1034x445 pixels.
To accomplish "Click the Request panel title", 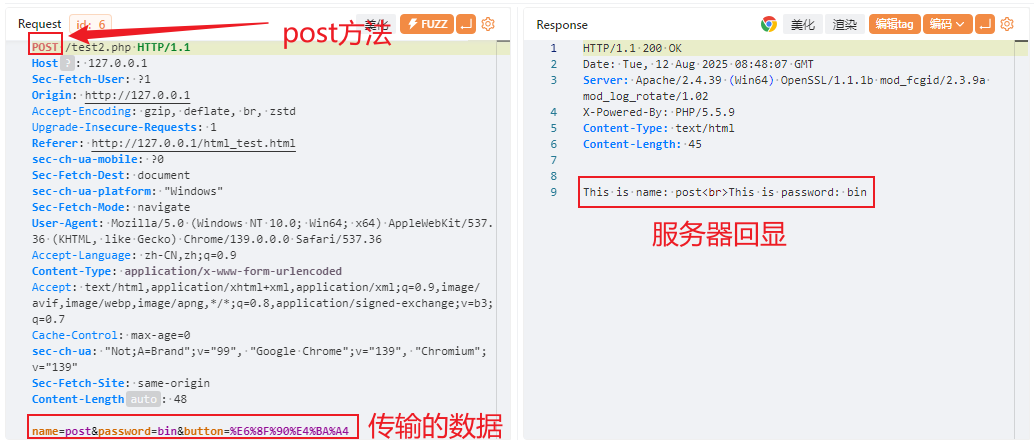I will click(40, 24).
